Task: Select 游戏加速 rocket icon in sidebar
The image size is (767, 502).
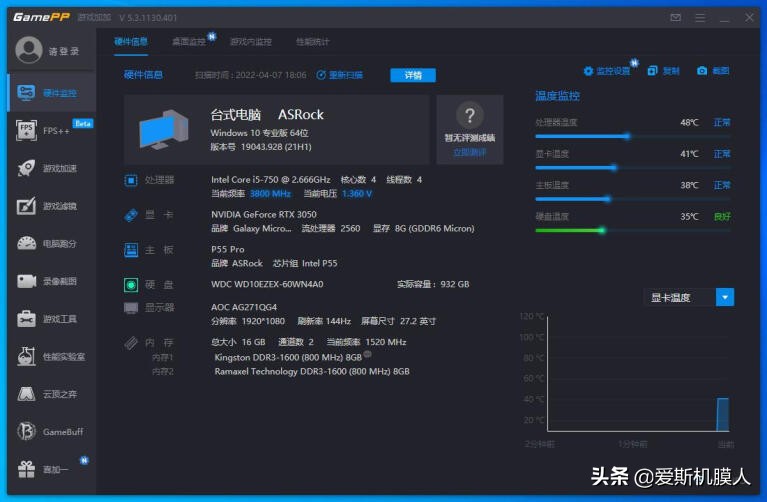Action: point(26,168)
